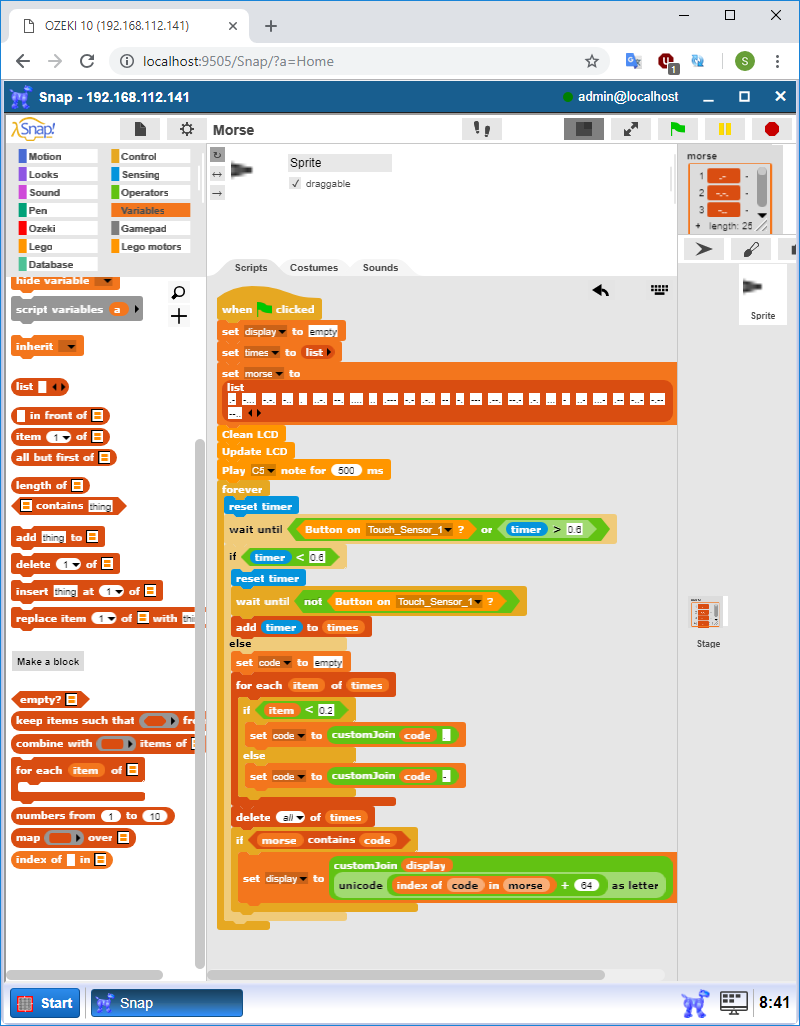
Task: Click the undo arrow in scripts area
Action: (600, 290)
